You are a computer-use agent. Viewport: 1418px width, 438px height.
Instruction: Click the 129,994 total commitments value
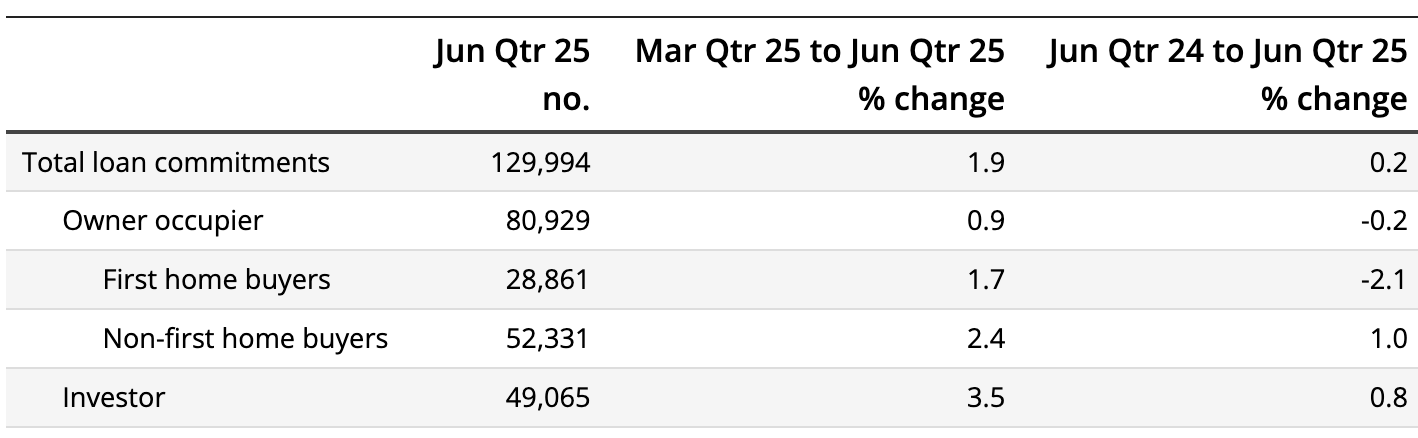(540, 162)
